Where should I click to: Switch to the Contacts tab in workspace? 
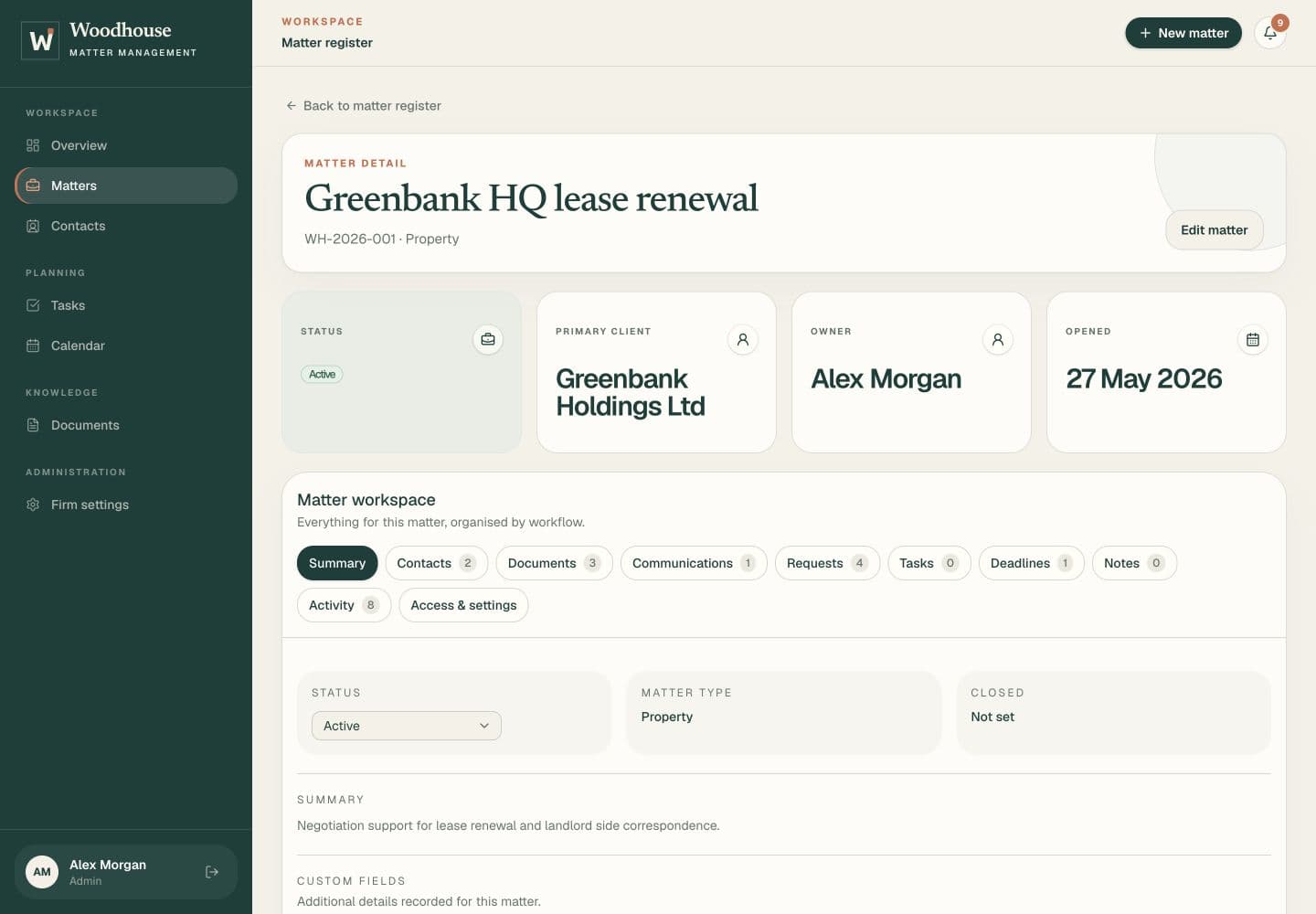[x=437, y=563]
